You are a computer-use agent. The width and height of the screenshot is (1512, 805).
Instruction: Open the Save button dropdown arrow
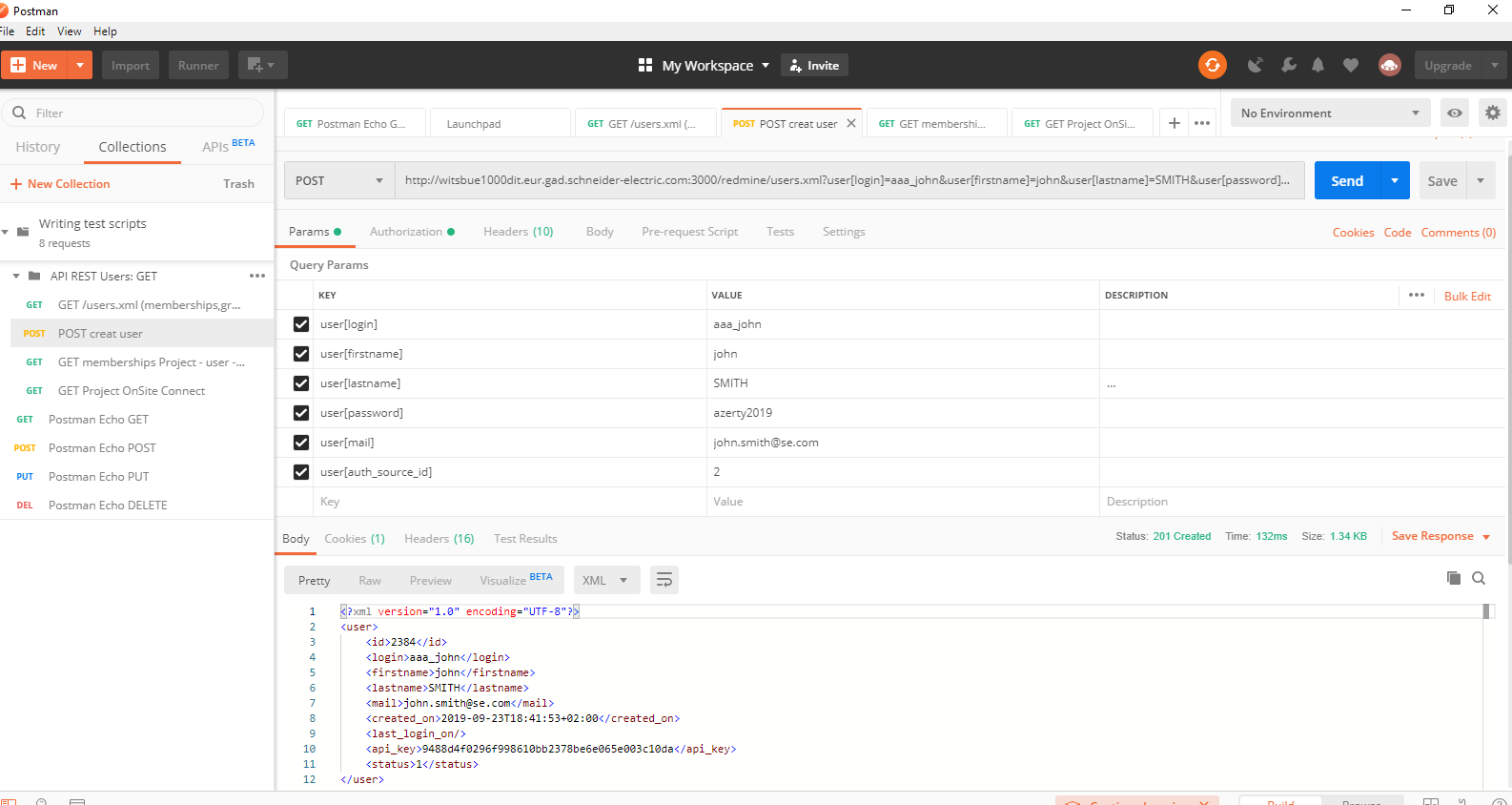tap(1481, 180)
